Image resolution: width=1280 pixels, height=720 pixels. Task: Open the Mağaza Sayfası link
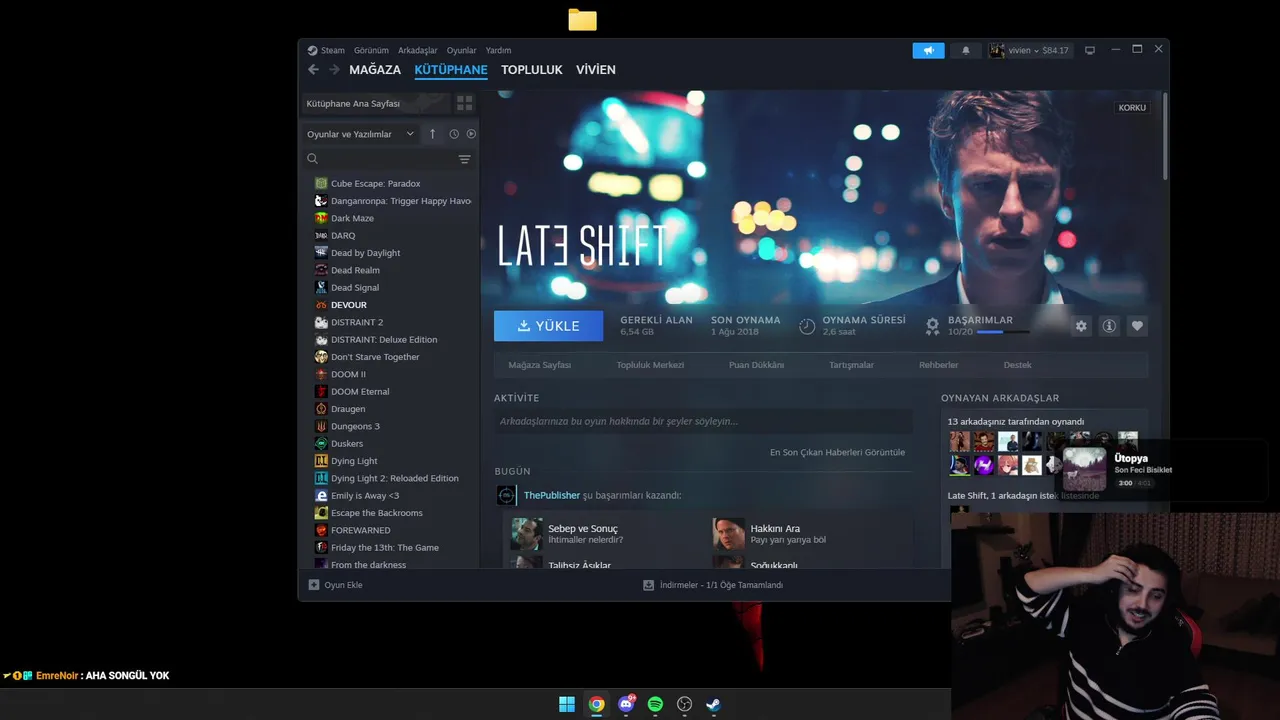[539, 365]
